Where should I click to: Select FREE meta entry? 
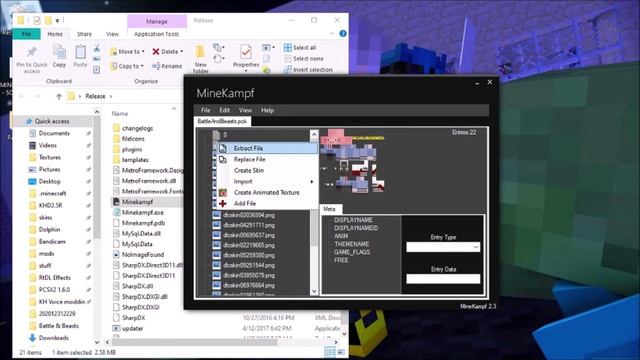click(x=341, y=260)
